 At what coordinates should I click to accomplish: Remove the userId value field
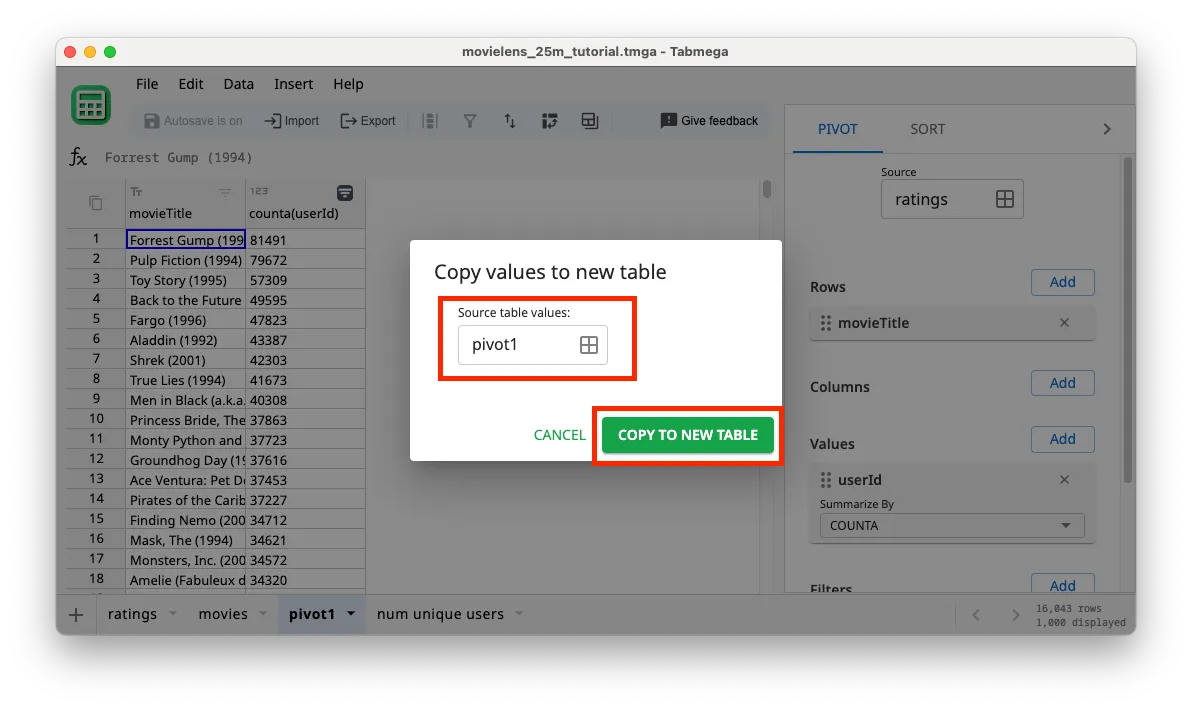click(x=1064, y=480)
